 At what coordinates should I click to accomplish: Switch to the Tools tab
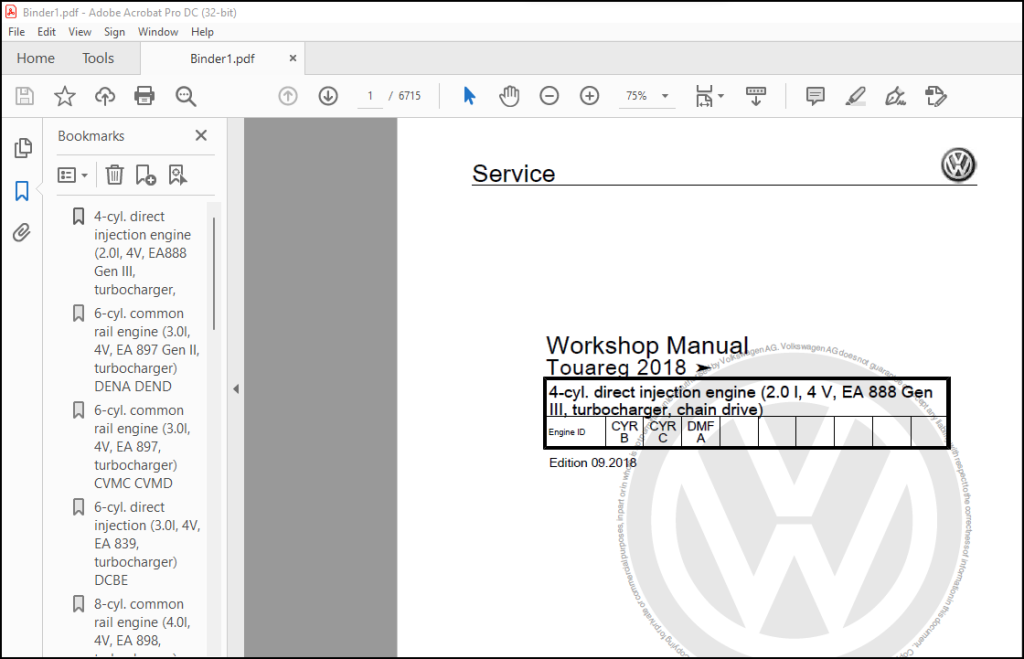[98, 58]
